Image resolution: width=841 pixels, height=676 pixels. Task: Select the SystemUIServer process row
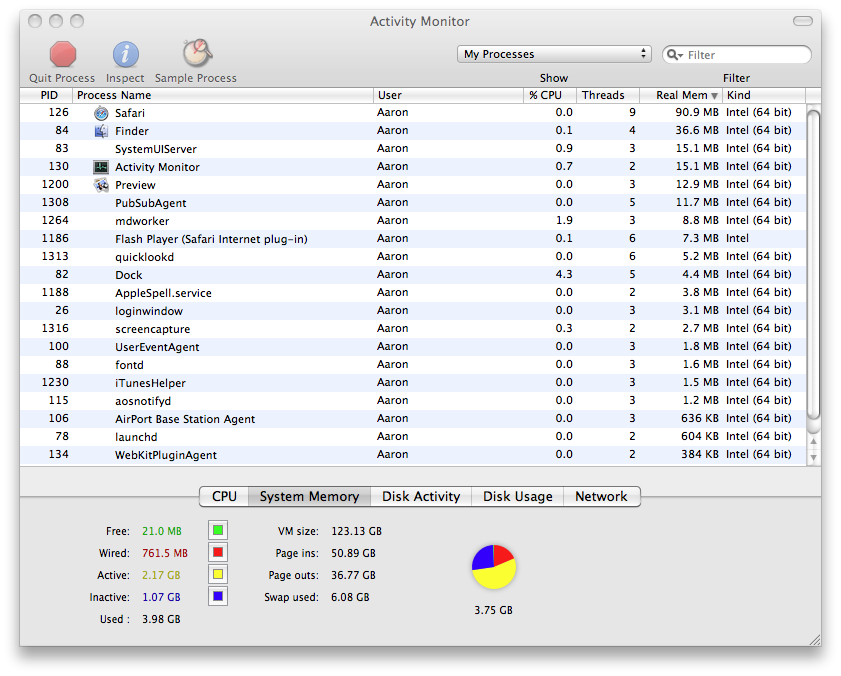tap(413, 149)
